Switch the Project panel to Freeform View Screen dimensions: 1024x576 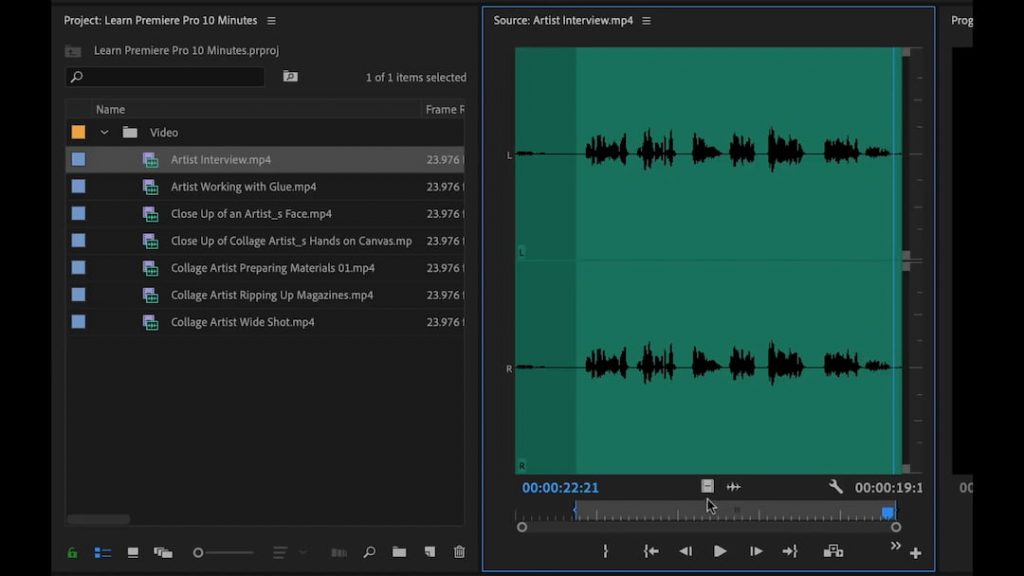pyautogui.click(x=163, y=552)
